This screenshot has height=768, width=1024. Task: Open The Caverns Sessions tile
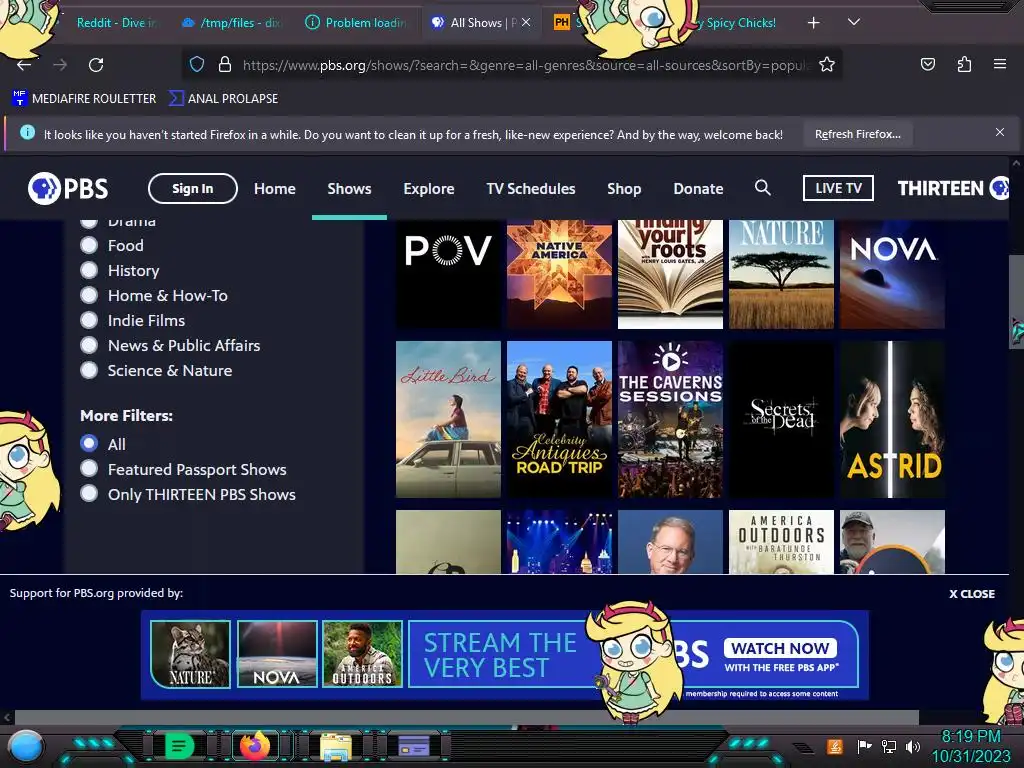click(x=670, y=419)
